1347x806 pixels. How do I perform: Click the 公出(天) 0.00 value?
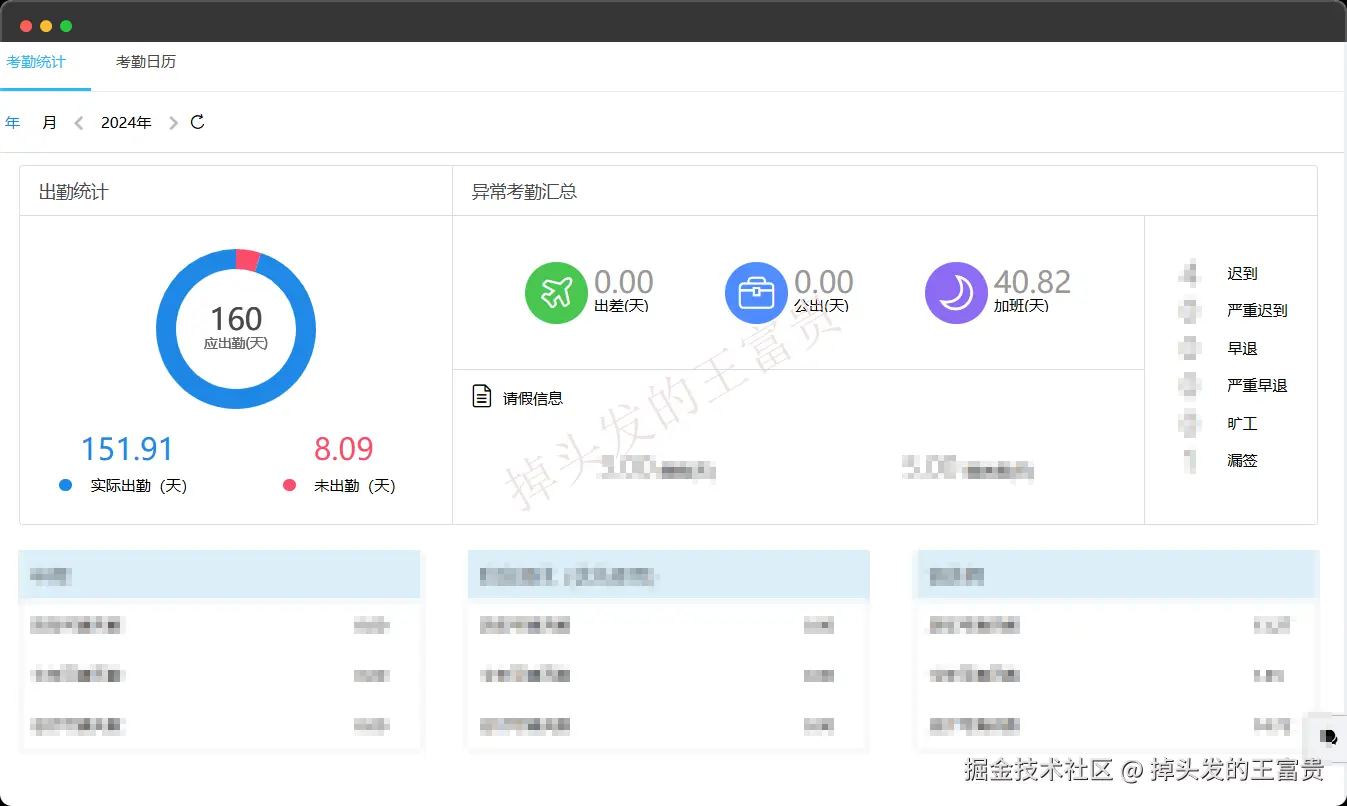click(x=824, y=282)
